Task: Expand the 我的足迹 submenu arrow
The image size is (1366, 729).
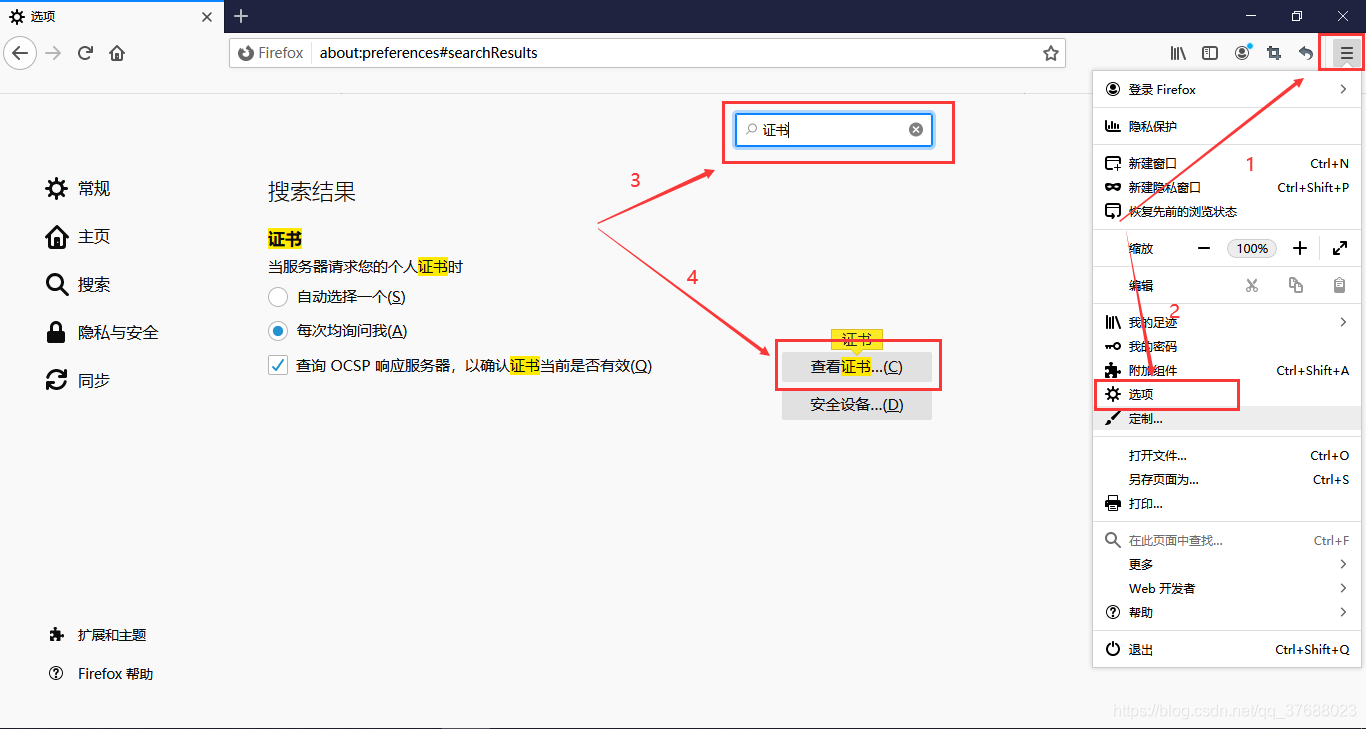Action: (x=1343, y=322)
